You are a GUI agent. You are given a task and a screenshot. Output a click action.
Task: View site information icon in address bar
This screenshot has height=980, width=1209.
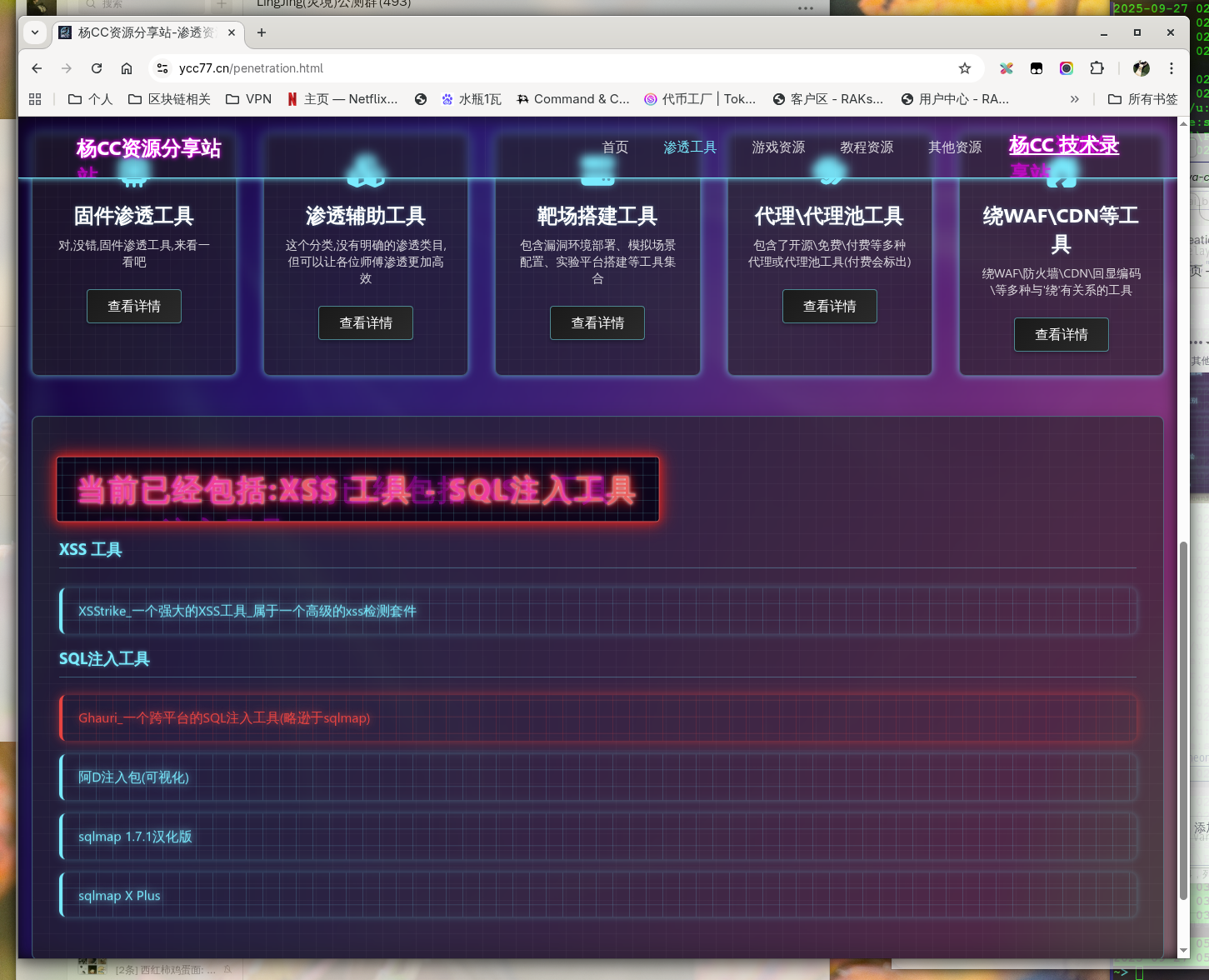tap(162, 68)
